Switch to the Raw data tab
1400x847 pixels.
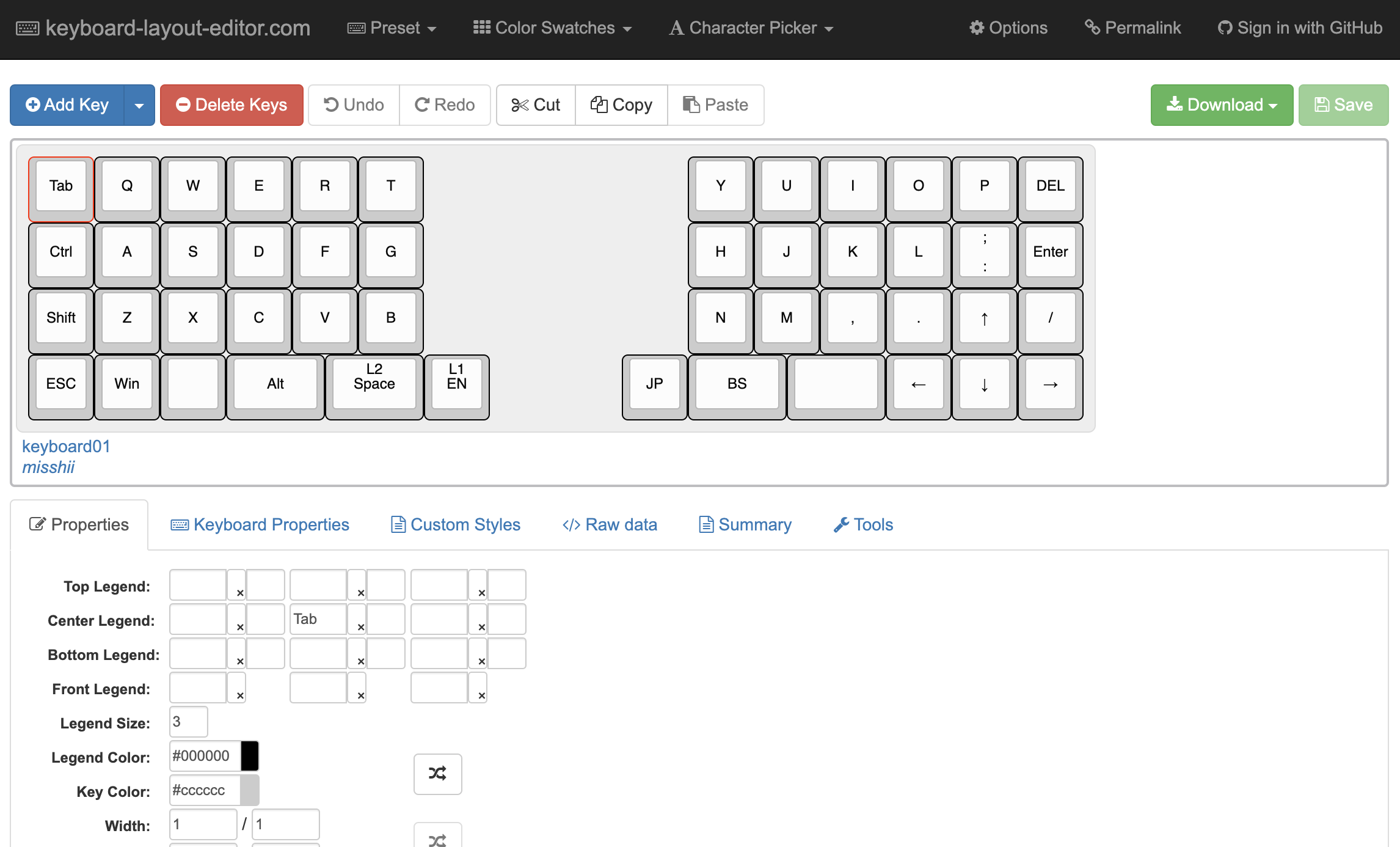[x=610, y=525]
